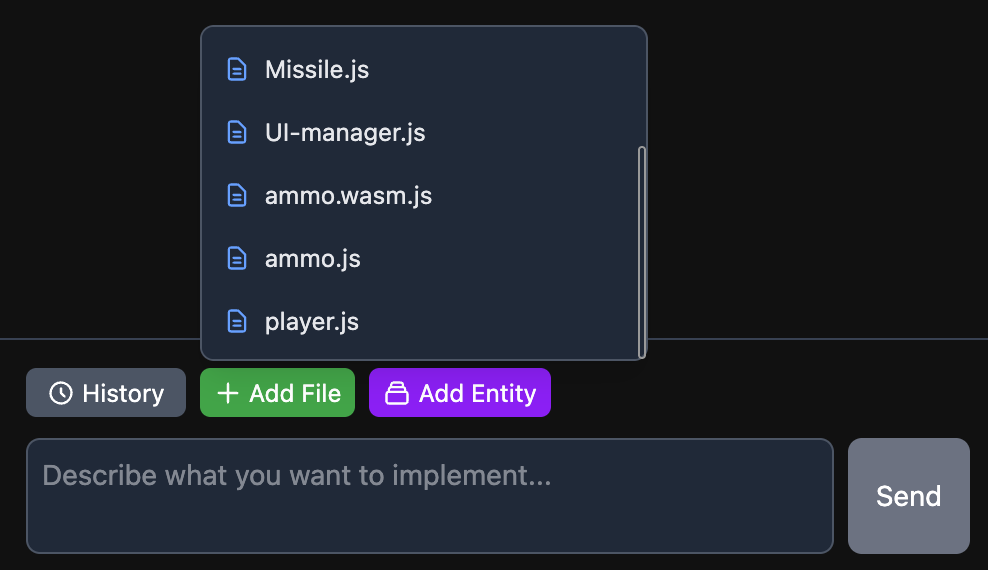988x570 pixels.
Task: Select Missile.js from the file list
Action: pos(317,70)
